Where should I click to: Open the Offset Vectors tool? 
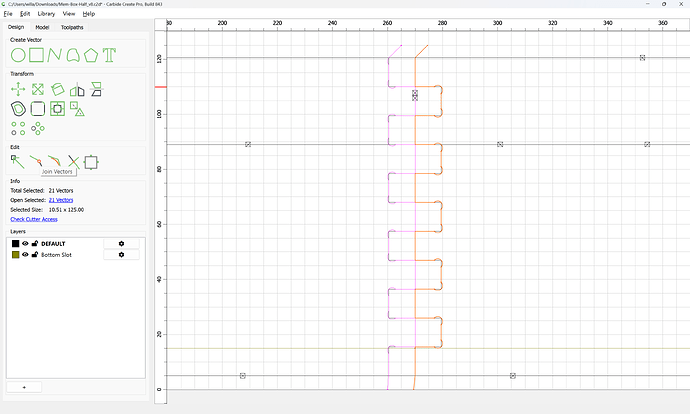tap(18, 109)
